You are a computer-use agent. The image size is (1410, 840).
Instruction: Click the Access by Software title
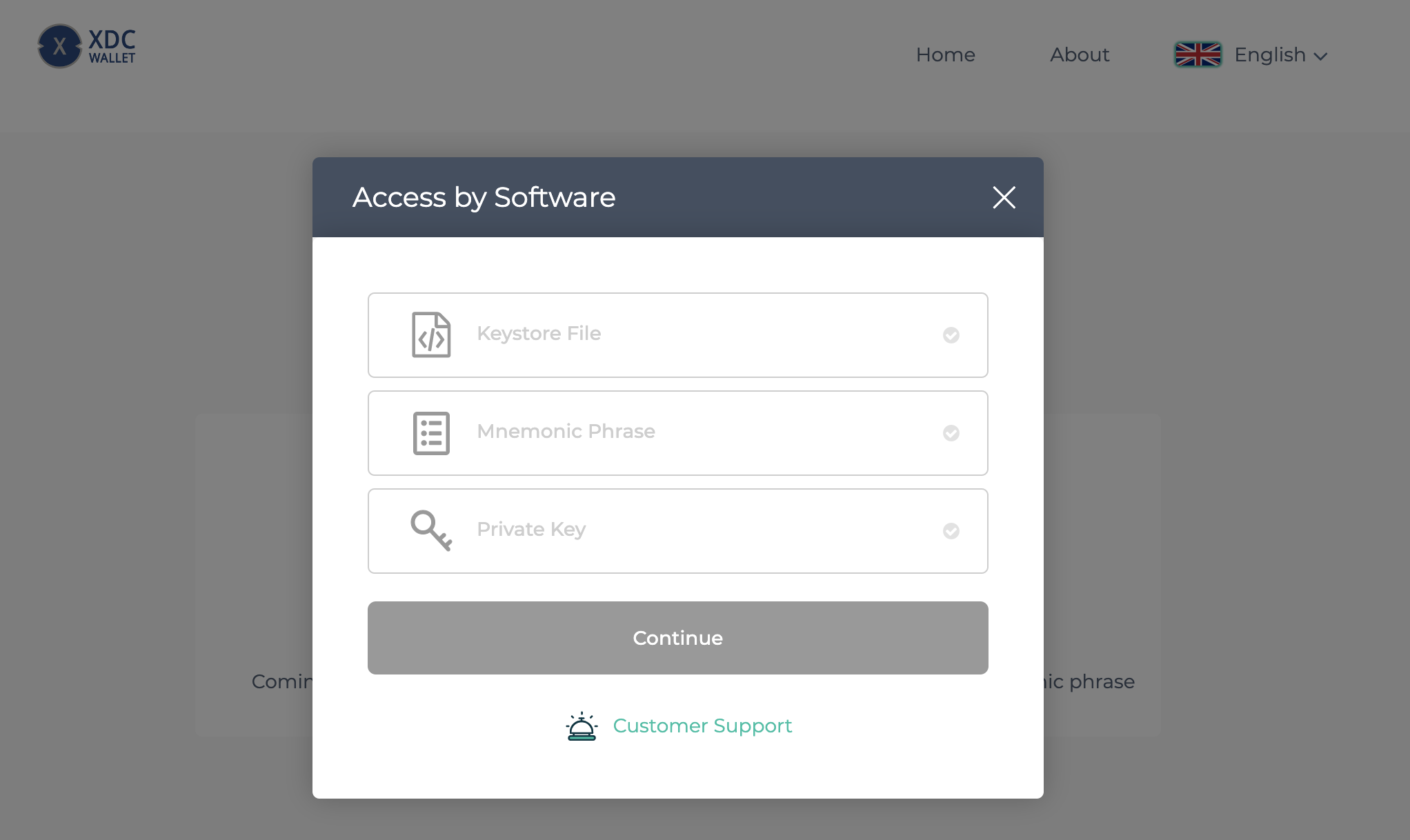click(484, 197)
